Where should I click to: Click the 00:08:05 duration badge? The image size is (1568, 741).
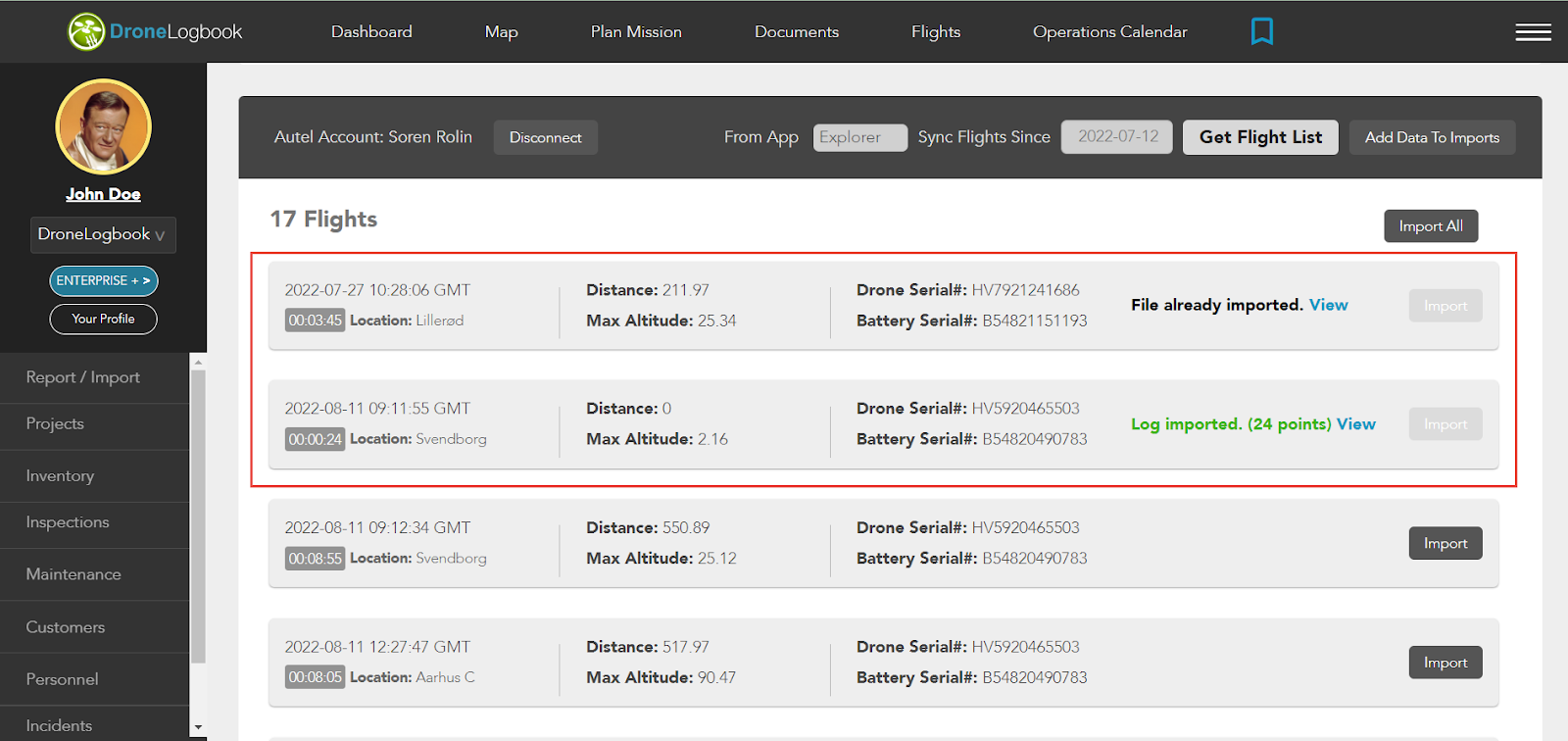pyautogui.click(x=315, y=677)
